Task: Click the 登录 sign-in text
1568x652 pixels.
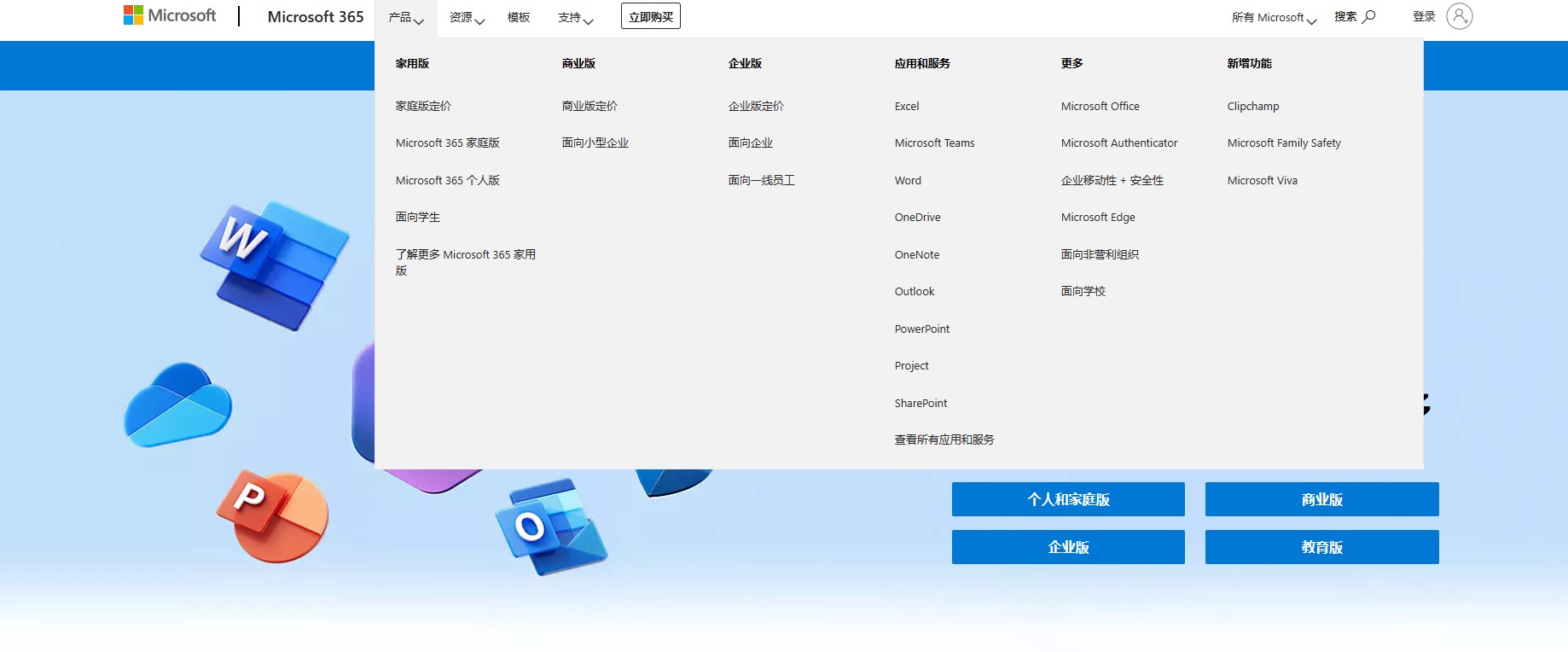Action: click(1424, 16)
